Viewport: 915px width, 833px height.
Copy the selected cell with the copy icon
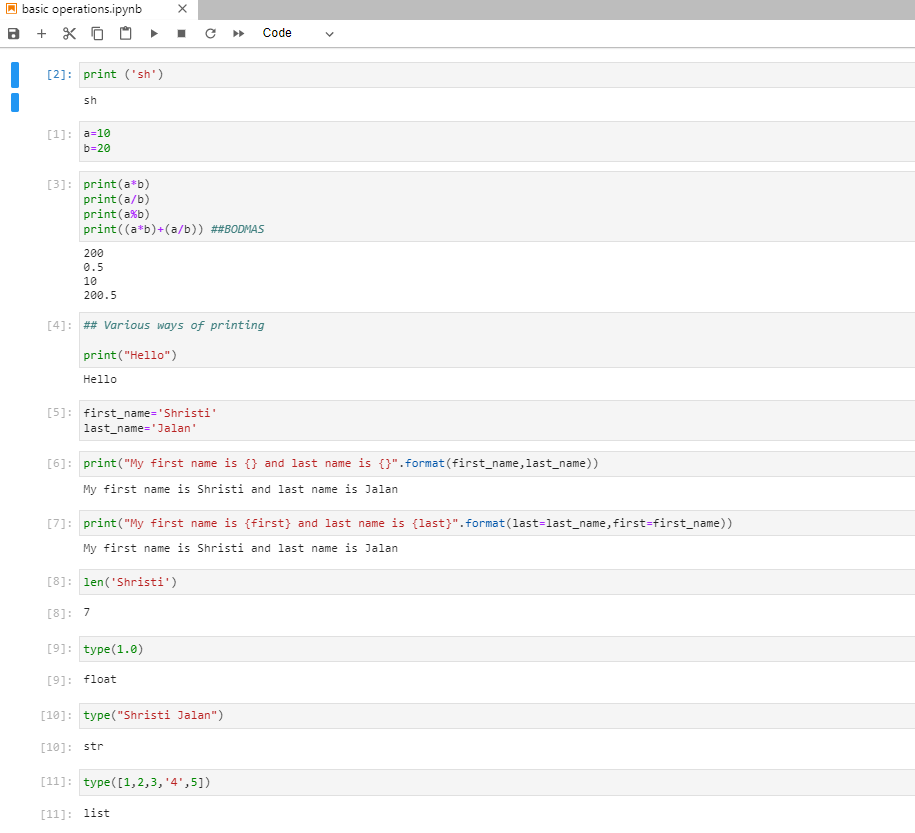coord(96,33)
